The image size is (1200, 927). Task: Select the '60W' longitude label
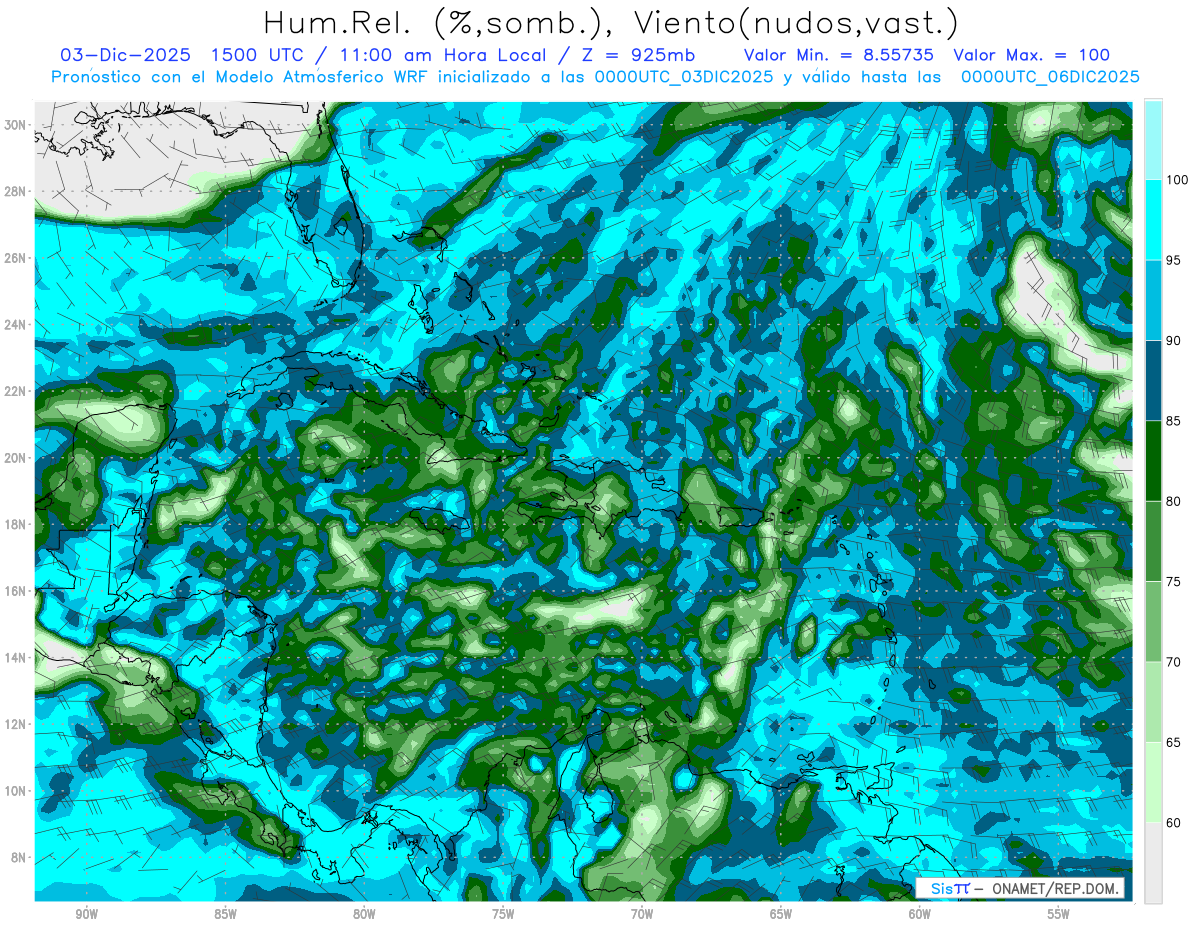point(920,915)
